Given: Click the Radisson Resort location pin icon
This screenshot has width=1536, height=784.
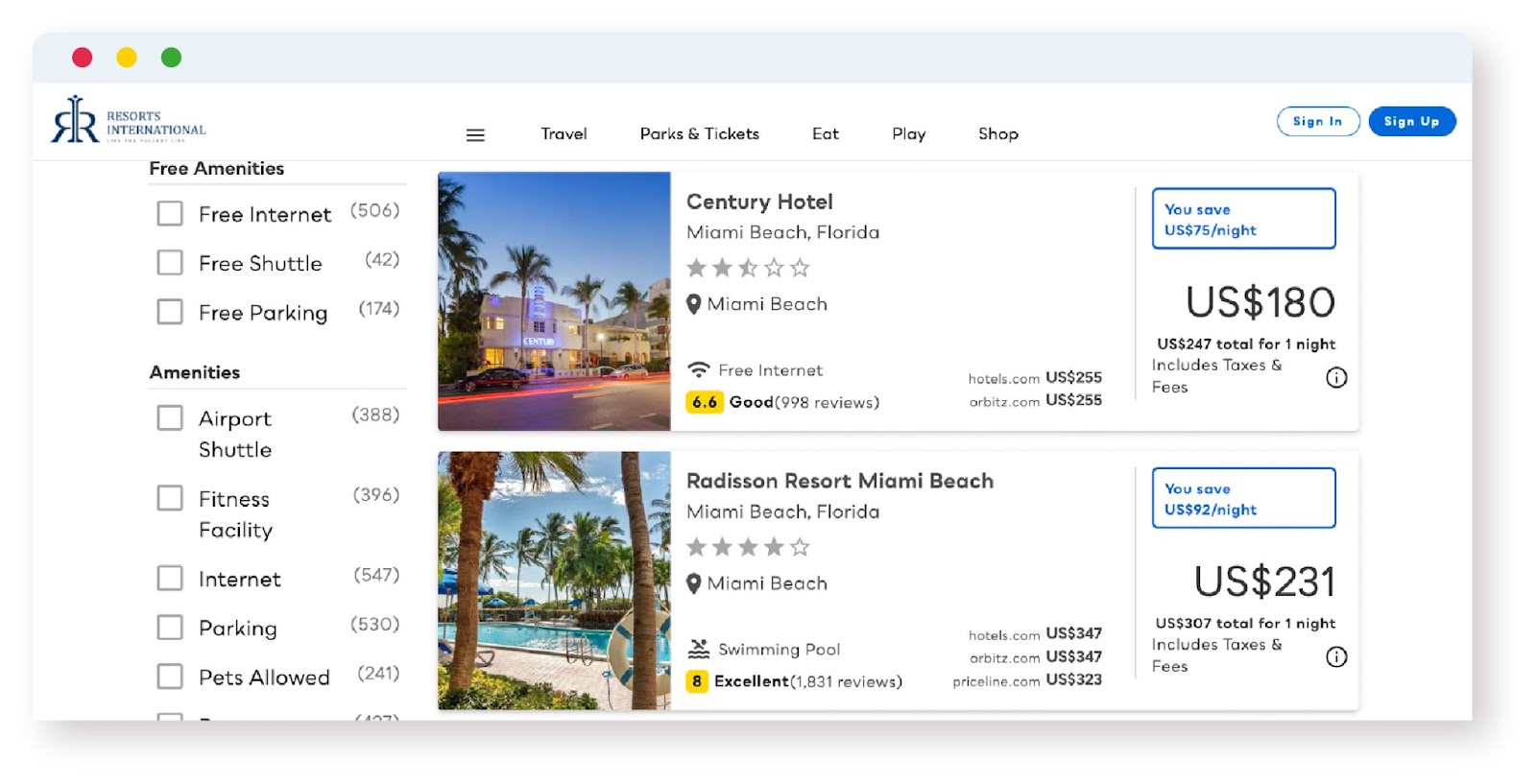Looking at the screenshot, I should point(694,583).
